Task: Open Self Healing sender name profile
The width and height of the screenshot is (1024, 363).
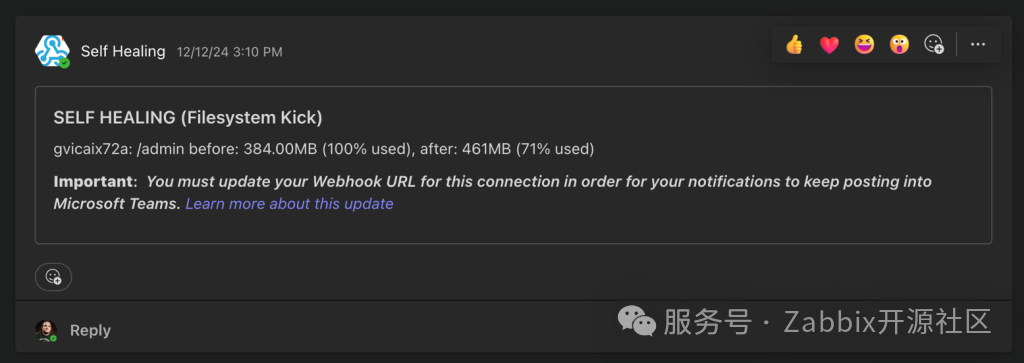Action: pyautogui.click(x=123, y=52)
